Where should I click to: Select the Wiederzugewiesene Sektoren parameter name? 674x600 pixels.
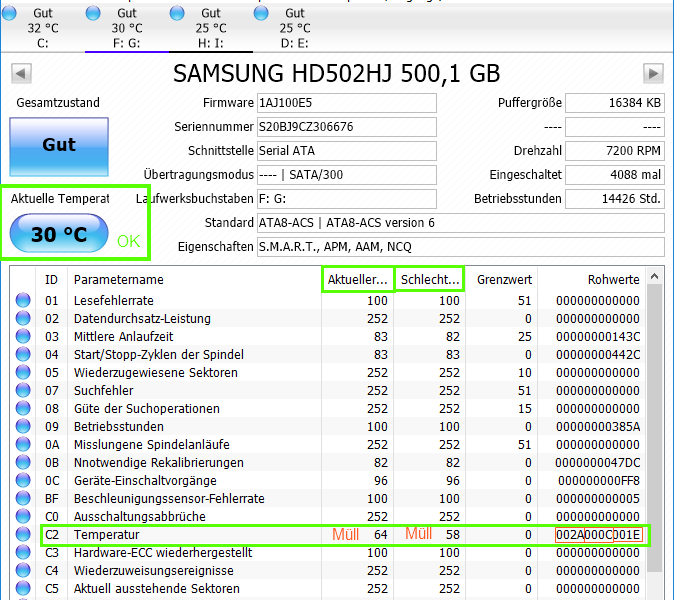coord(156,373)
